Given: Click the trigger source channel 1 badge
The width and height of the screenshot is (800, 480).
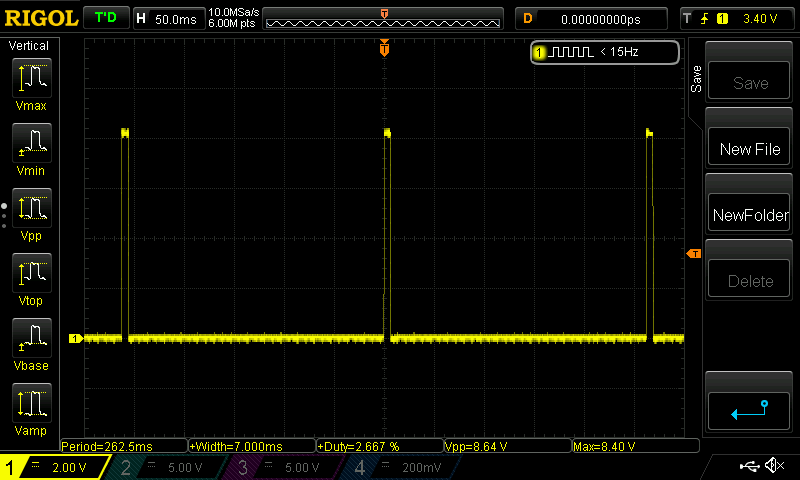Looking at the screenshot, I should [722, 19].
